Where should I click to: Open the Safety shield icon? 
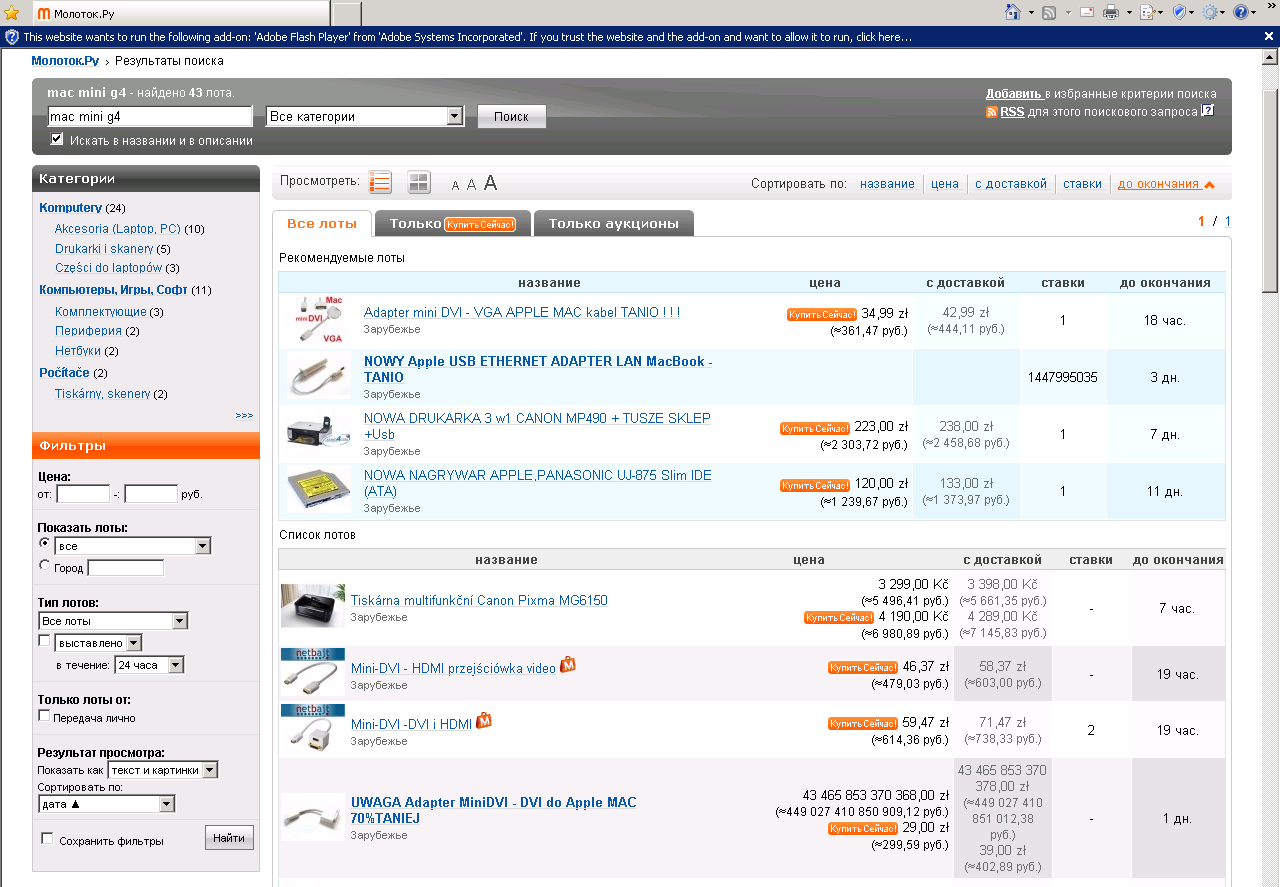pos(1178,12)
